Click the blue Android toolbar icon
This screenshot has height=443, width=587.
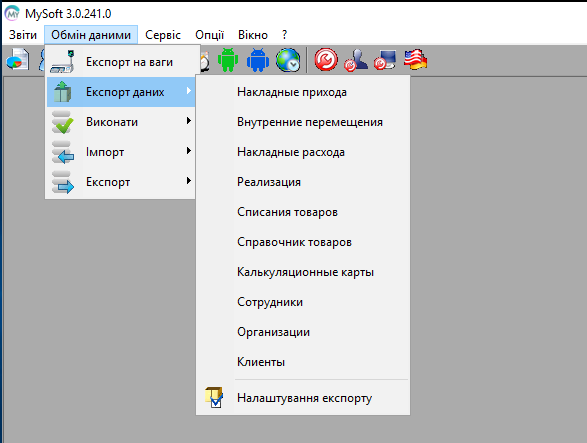pos(258,60)
